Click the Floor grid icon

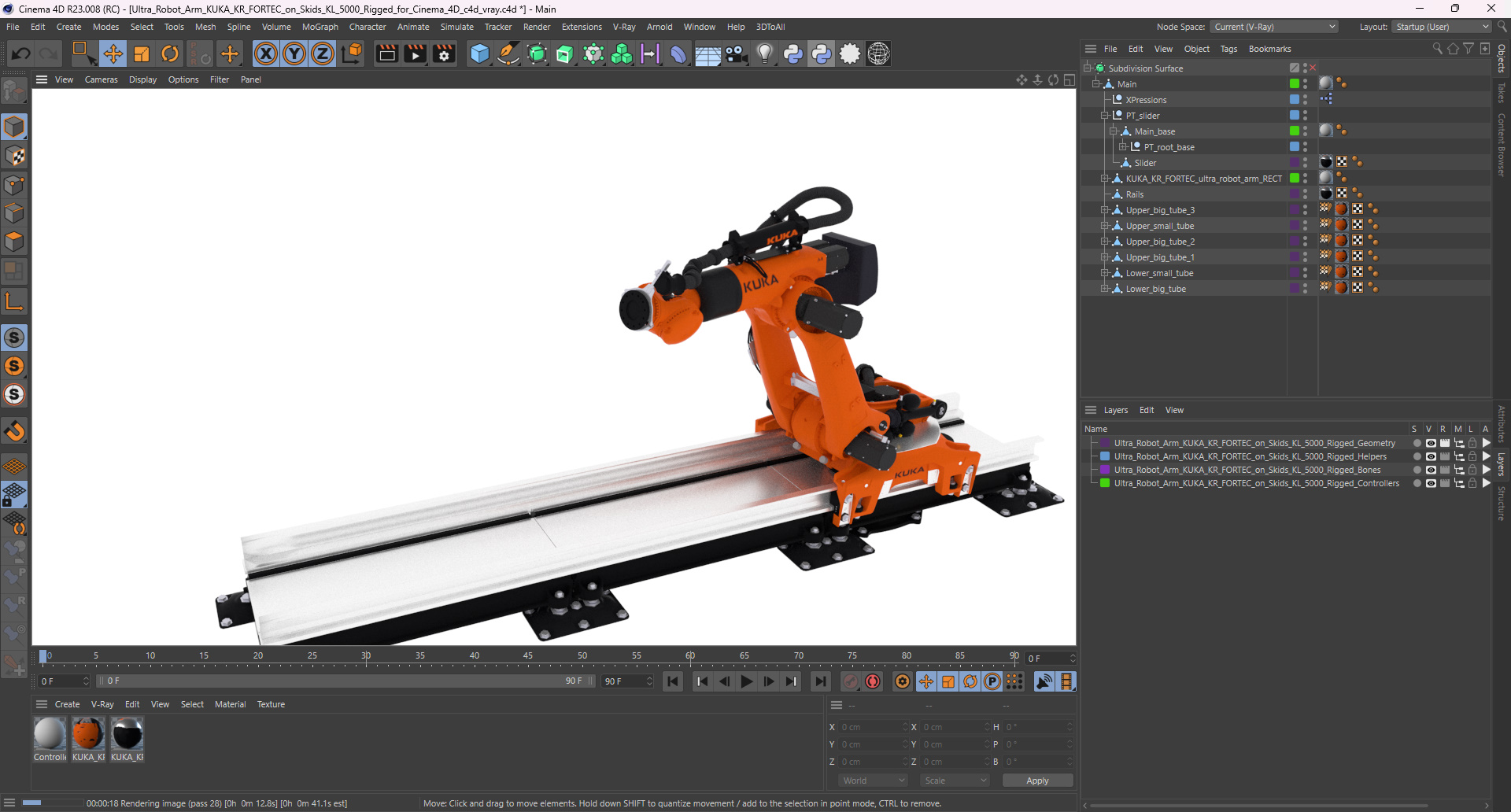coord(707,54)
